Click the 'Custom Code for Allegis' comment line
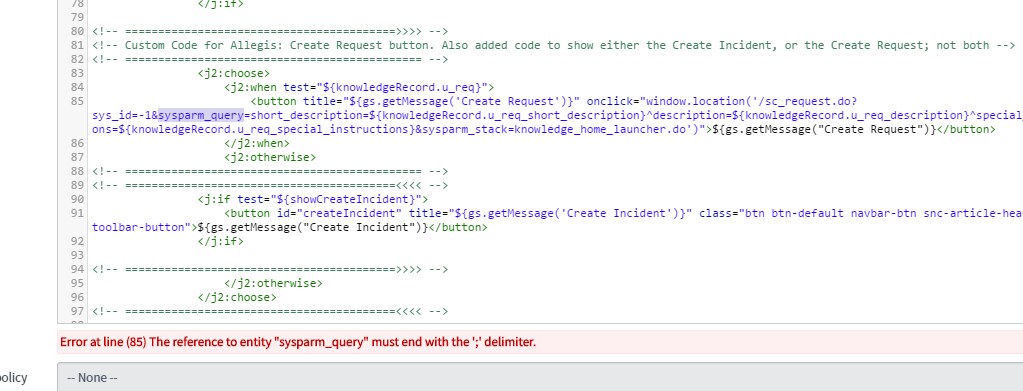 click(554, 45)
